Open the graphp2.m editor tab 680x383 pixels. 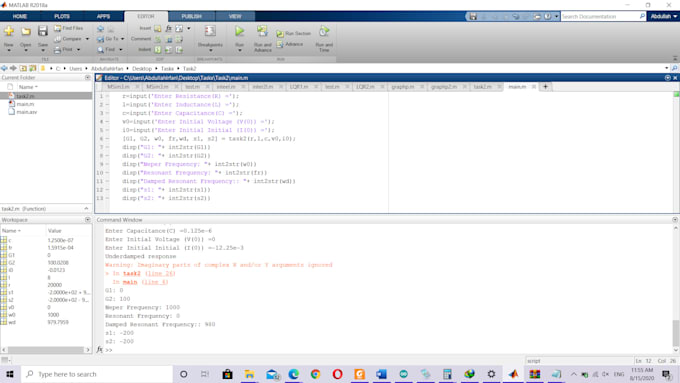click(444, 87)
